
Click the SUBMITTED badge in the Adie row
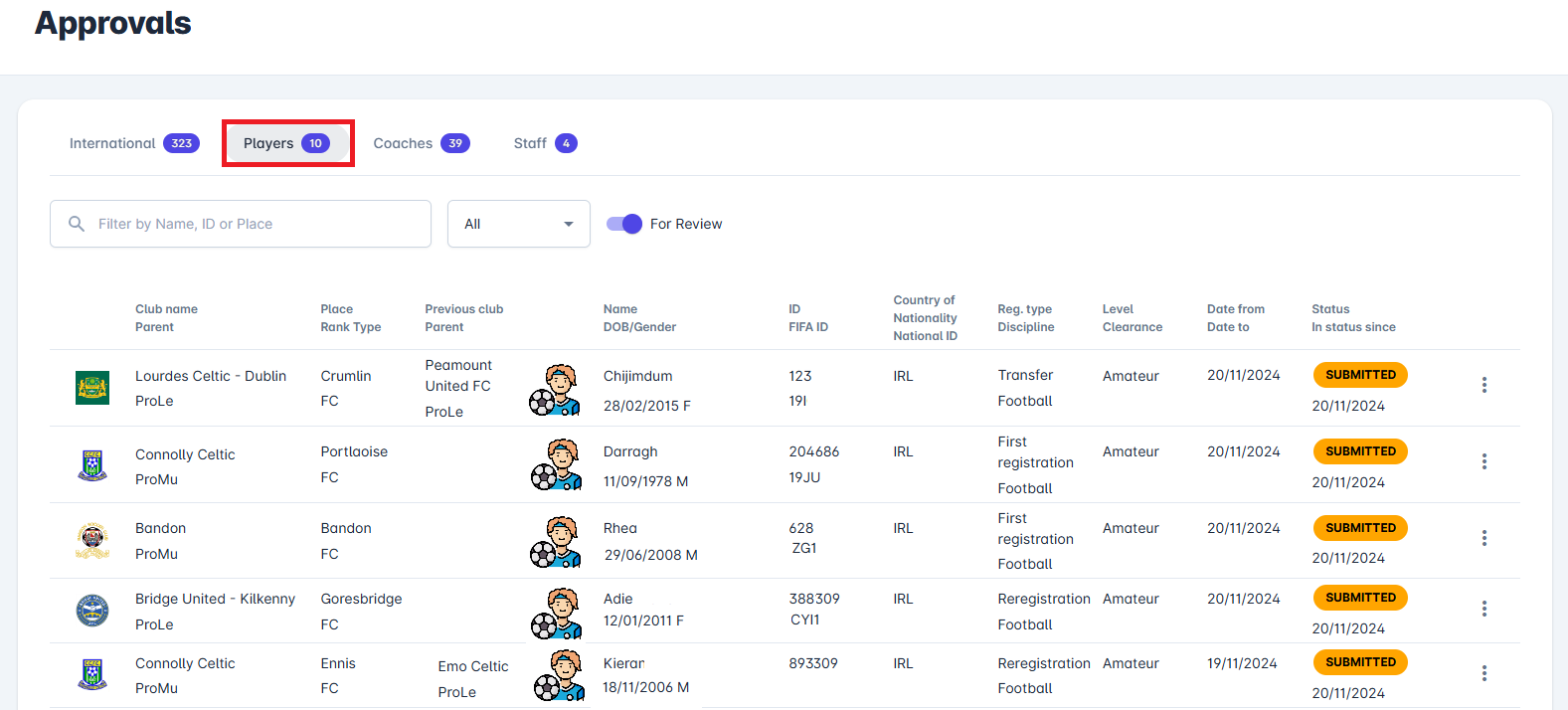coord(1359,598)
